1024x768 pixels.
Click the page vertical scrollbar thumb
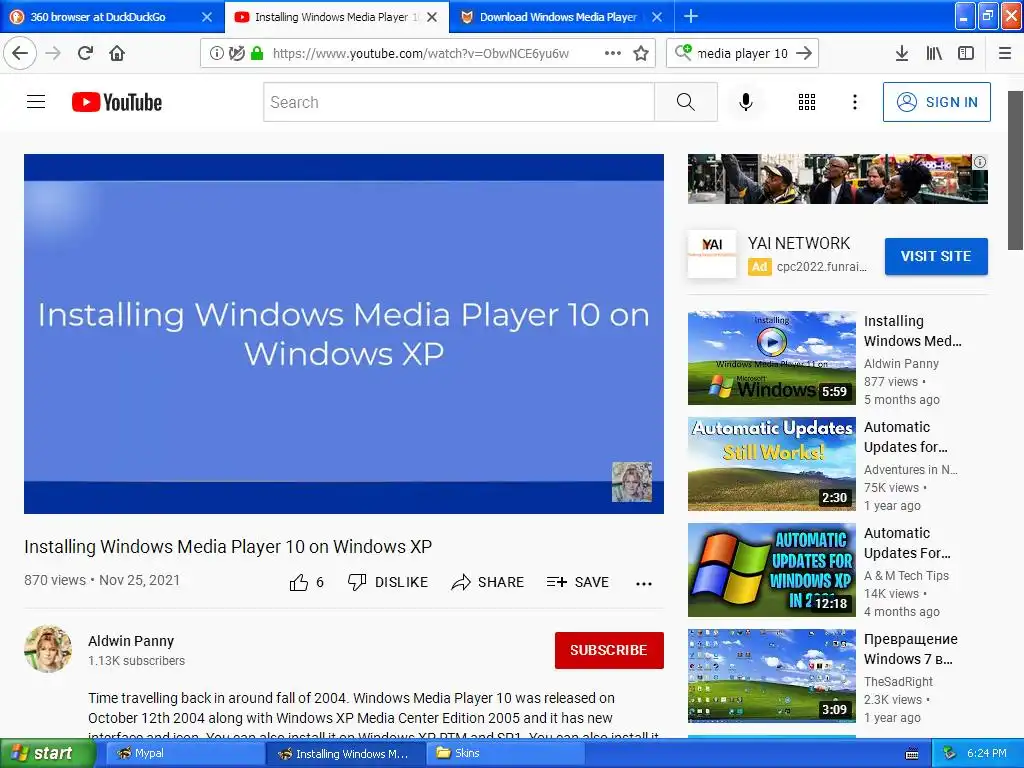1016,170
